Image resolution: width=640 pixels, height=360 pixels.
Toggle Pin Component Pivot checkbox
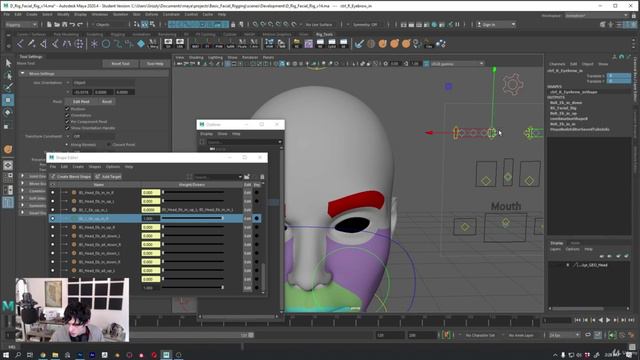coord(67,122)
